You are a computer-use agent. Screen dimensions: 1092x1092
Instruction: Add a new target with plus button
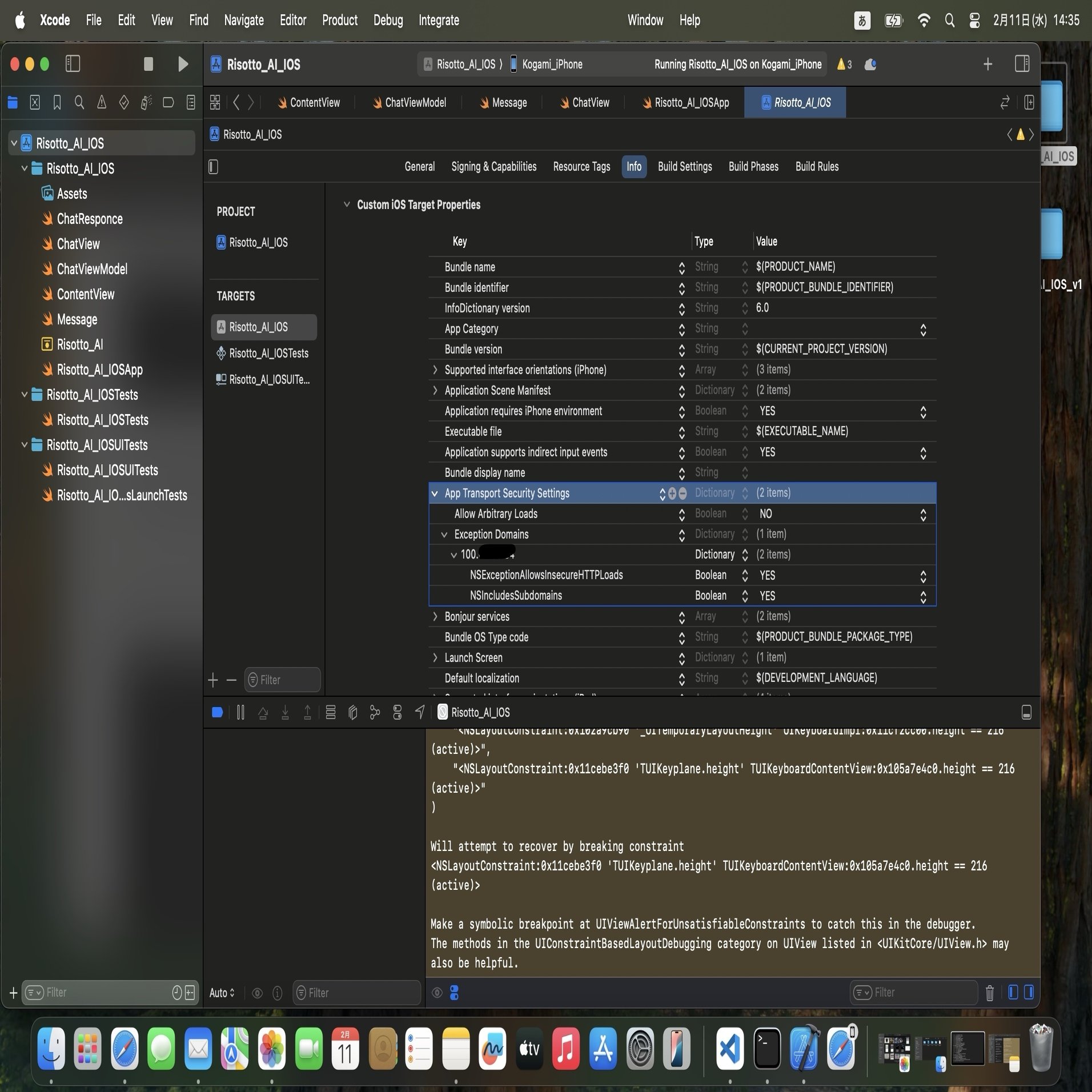click(x=213, y=680)
